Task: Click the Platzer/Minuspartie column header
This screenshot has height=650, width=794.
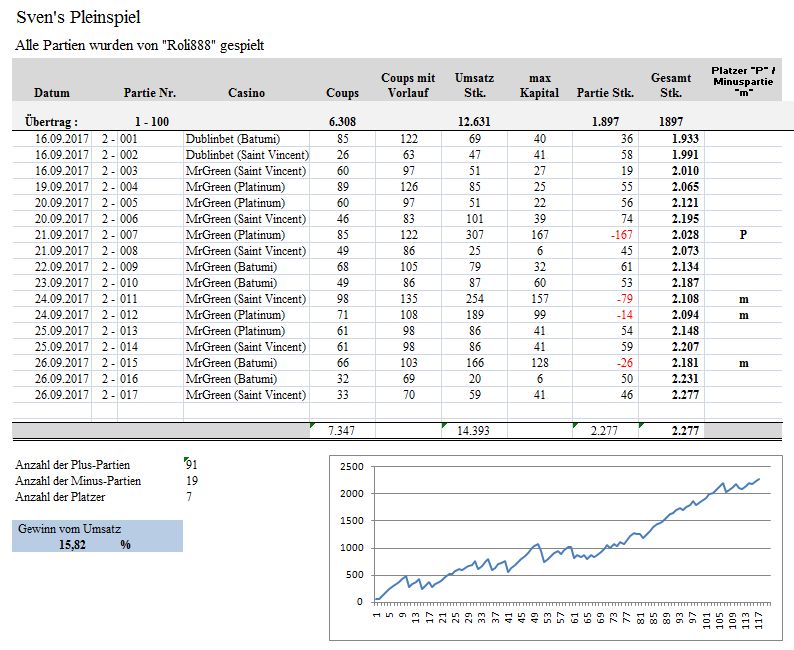Action: pyautogui.click(x=743, y=80)
